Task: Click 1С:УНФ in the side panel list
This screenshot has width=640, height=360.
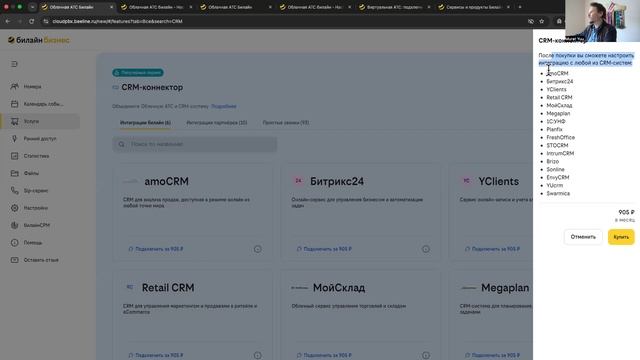Action: (556, 122)
